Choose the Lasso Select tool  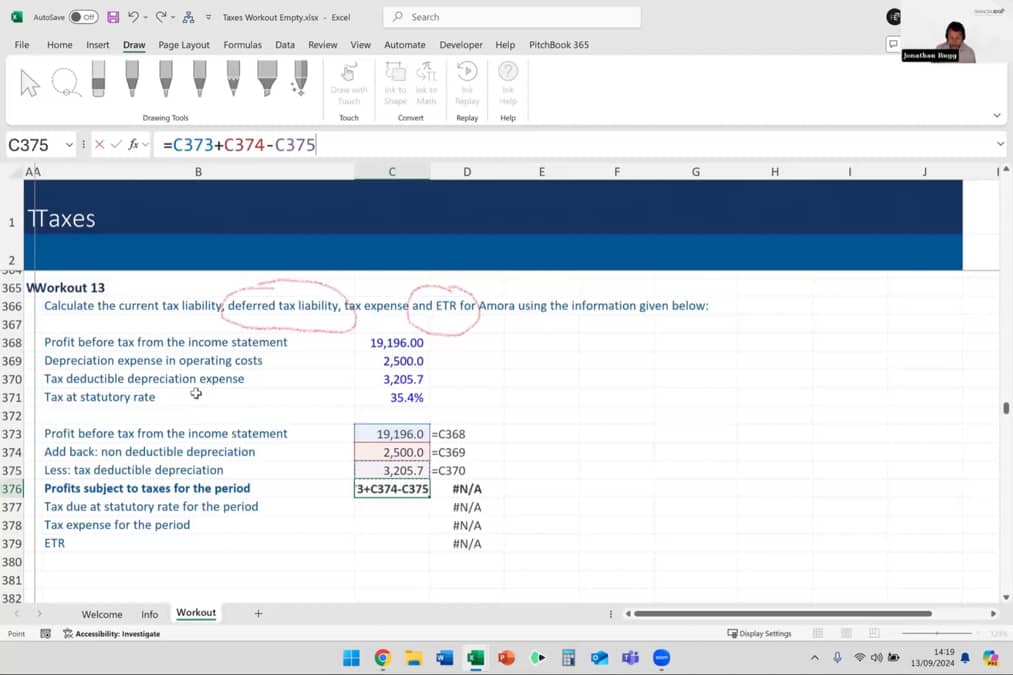coord(66,83)
